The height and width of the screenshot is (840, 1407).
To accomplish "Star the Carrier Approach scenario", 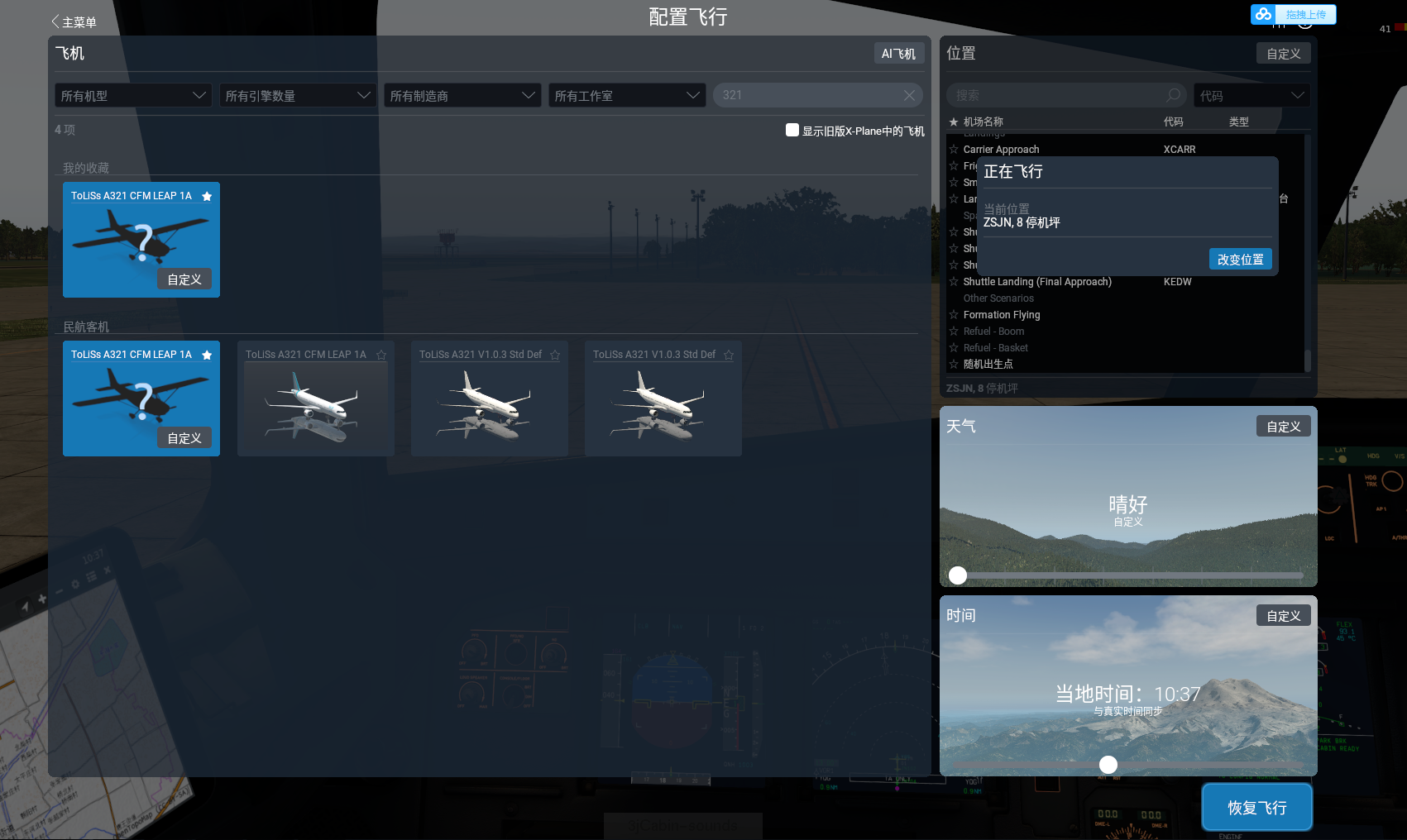I will click(954, 150).
